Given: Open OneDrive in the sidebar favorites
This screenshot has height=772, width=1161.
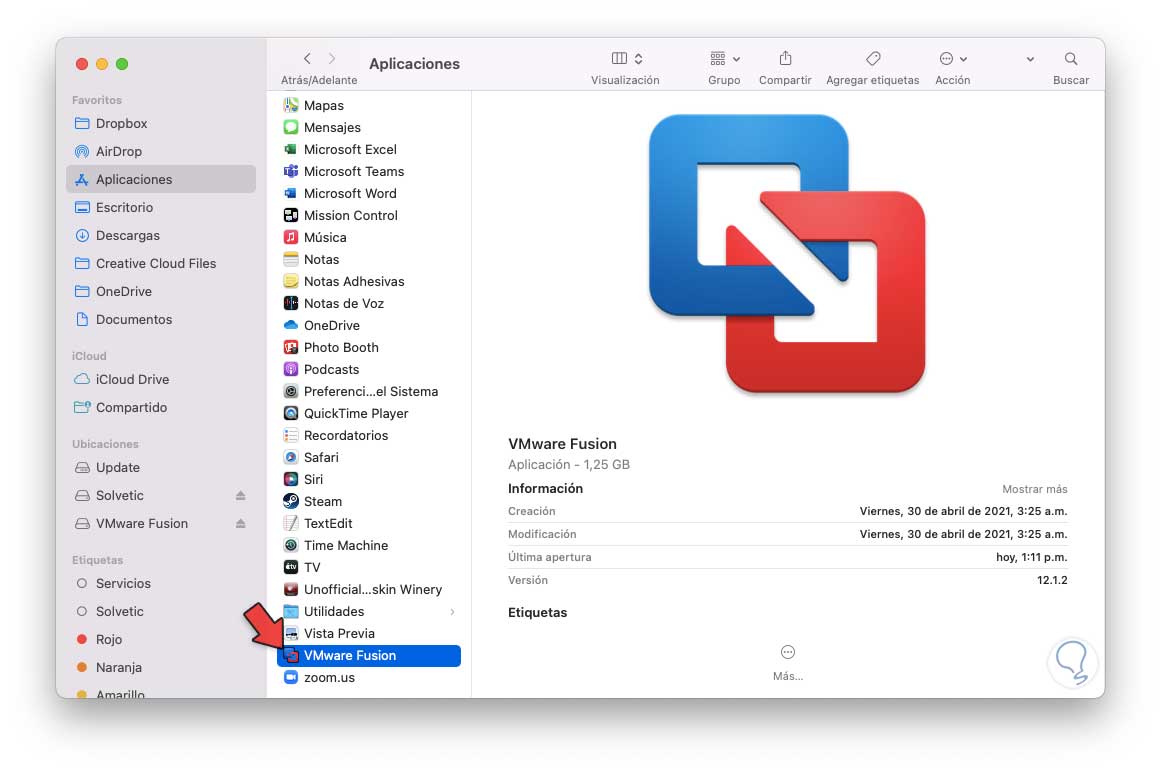Looking at the screenshot, I should point(161,292).
